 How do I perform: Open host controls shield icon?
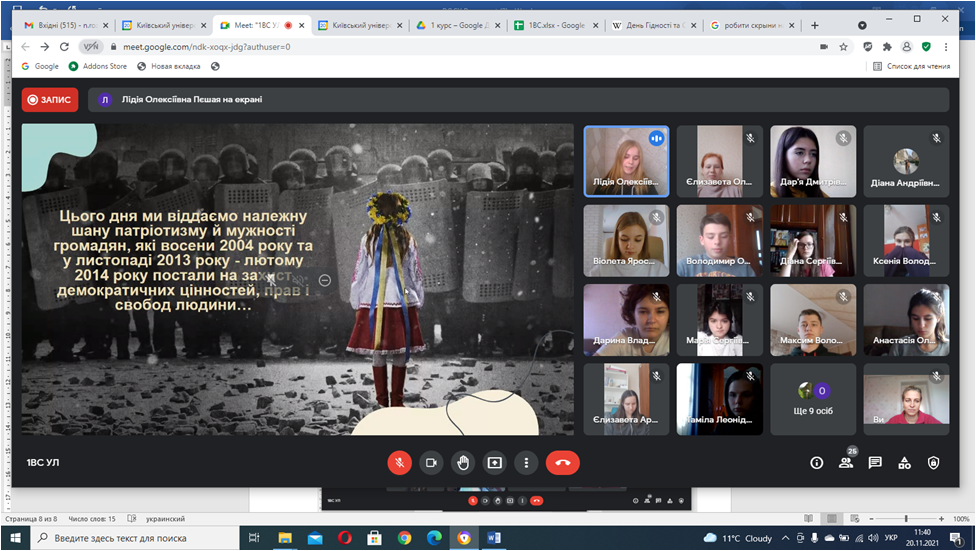[934, 463]
